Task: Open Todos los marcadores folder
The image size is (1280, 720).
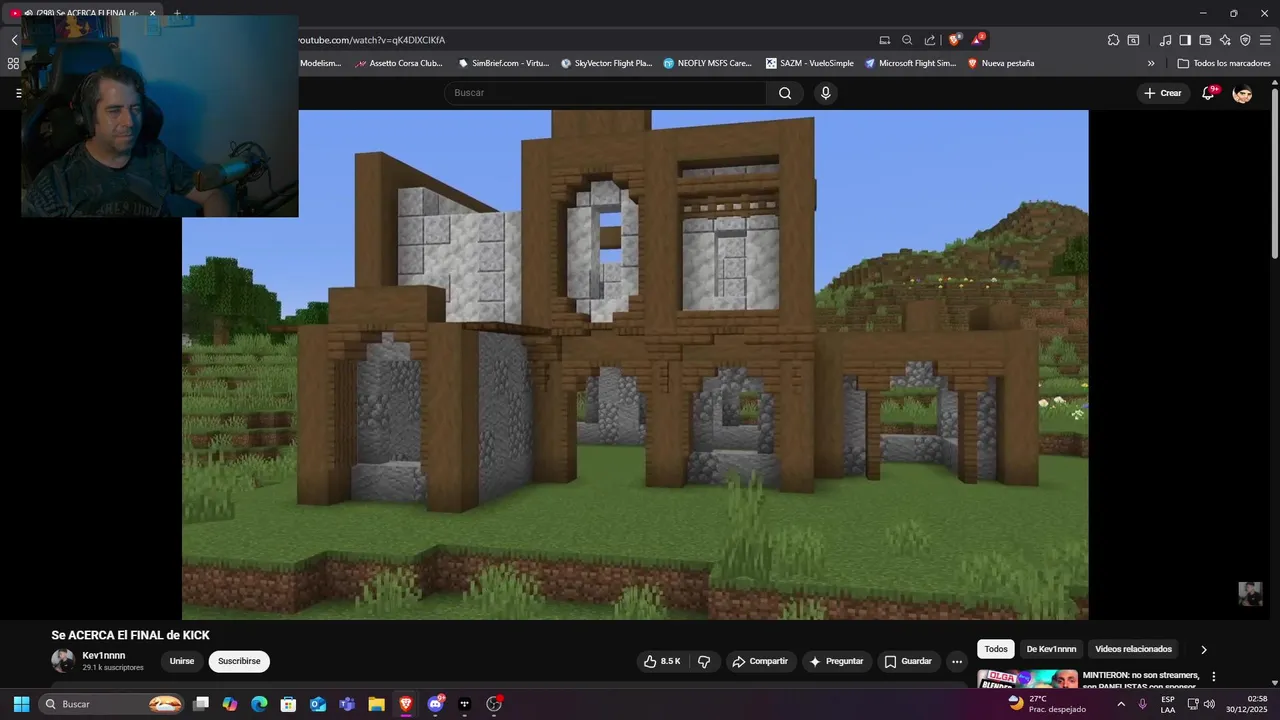Action: (1224, 63)
